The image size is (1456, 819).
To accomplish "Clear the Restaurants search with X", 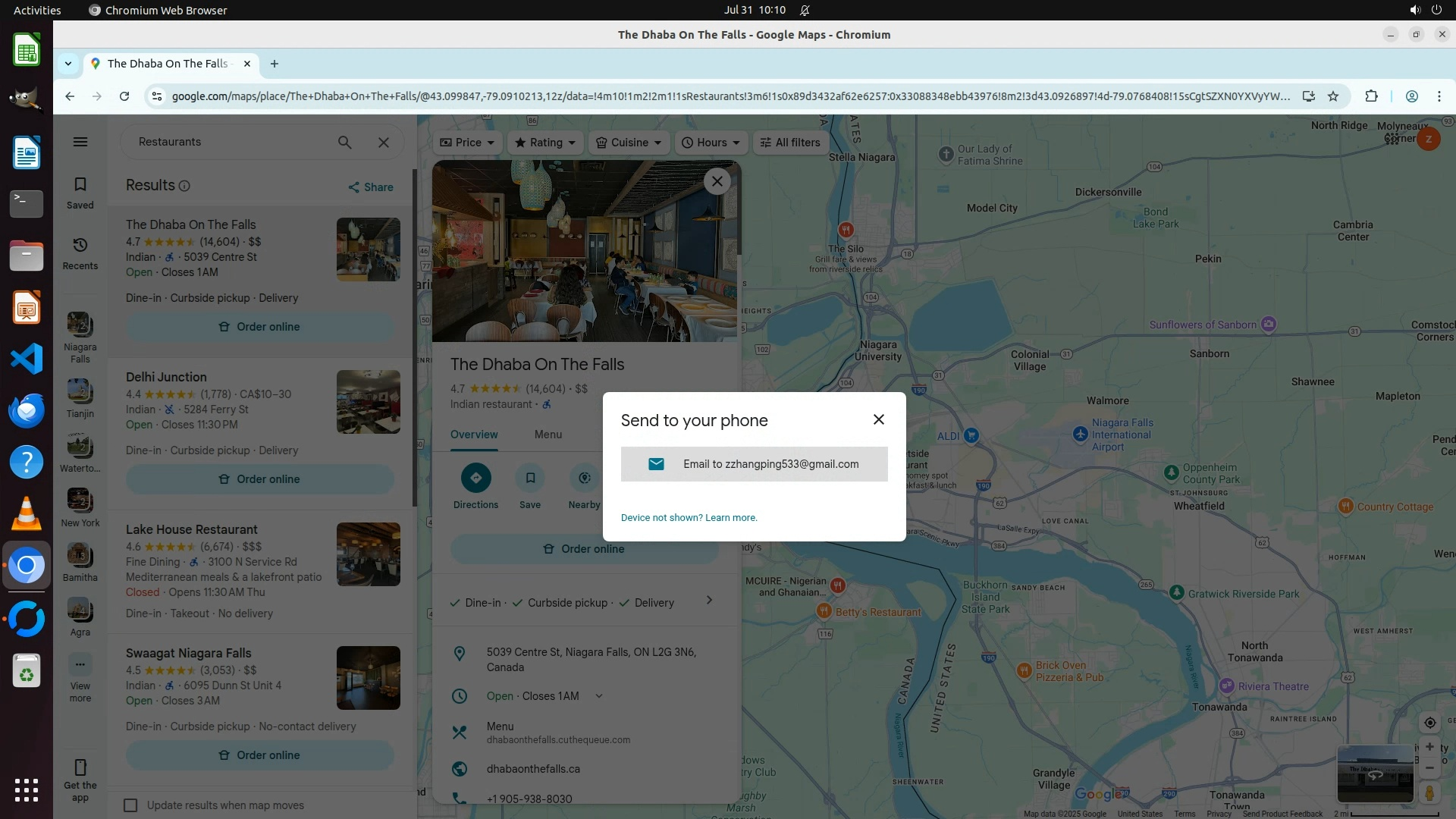I will click(384, 142).
